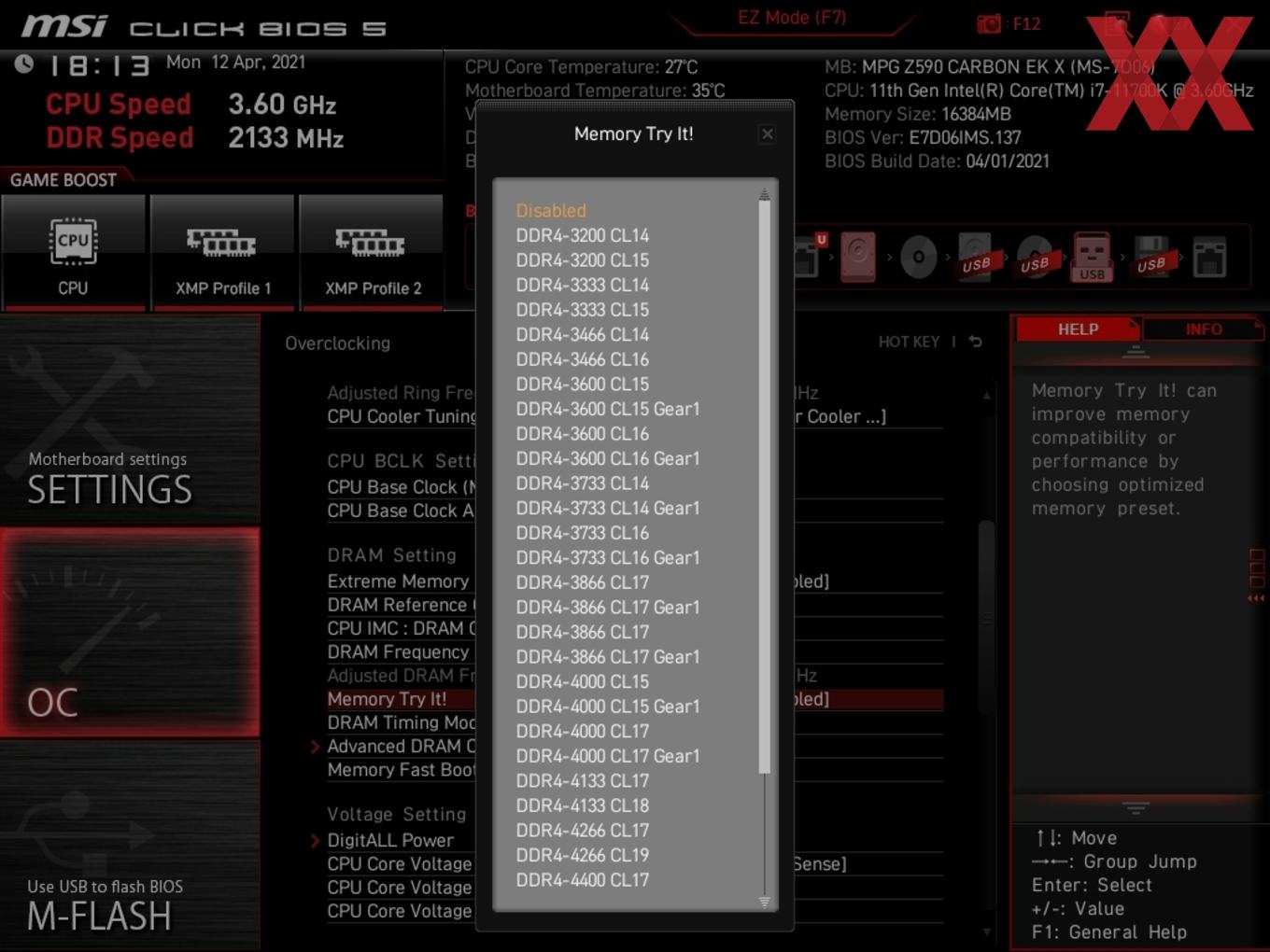Select DDR4-3333 CL14 preset
This screenshot has width=1270, height=952.
point(583,285)
